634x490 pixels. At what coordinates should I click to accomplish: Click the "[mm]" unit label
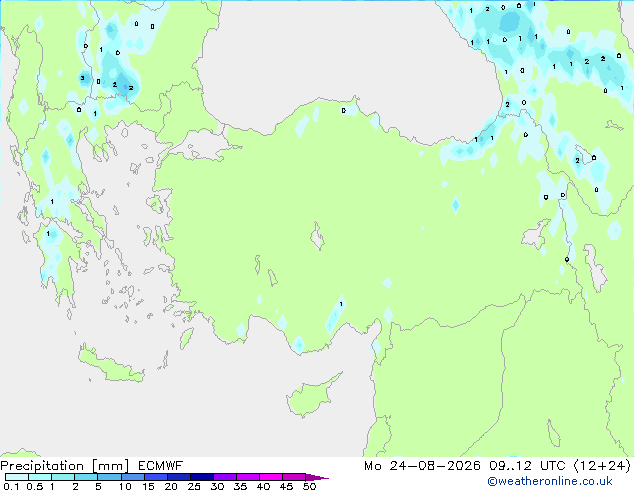coord(110,466)
